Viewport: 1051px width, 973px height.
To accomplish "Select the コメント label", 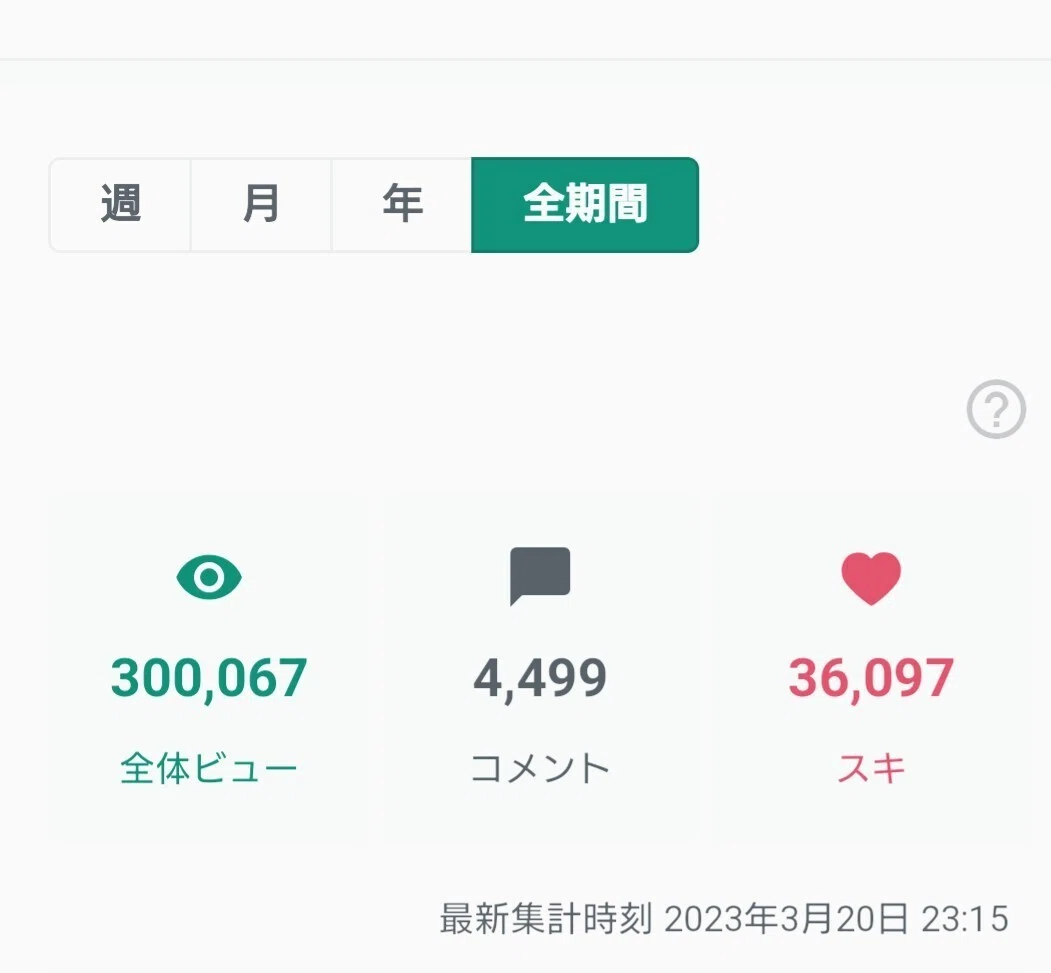I will (x=540, y=768).
